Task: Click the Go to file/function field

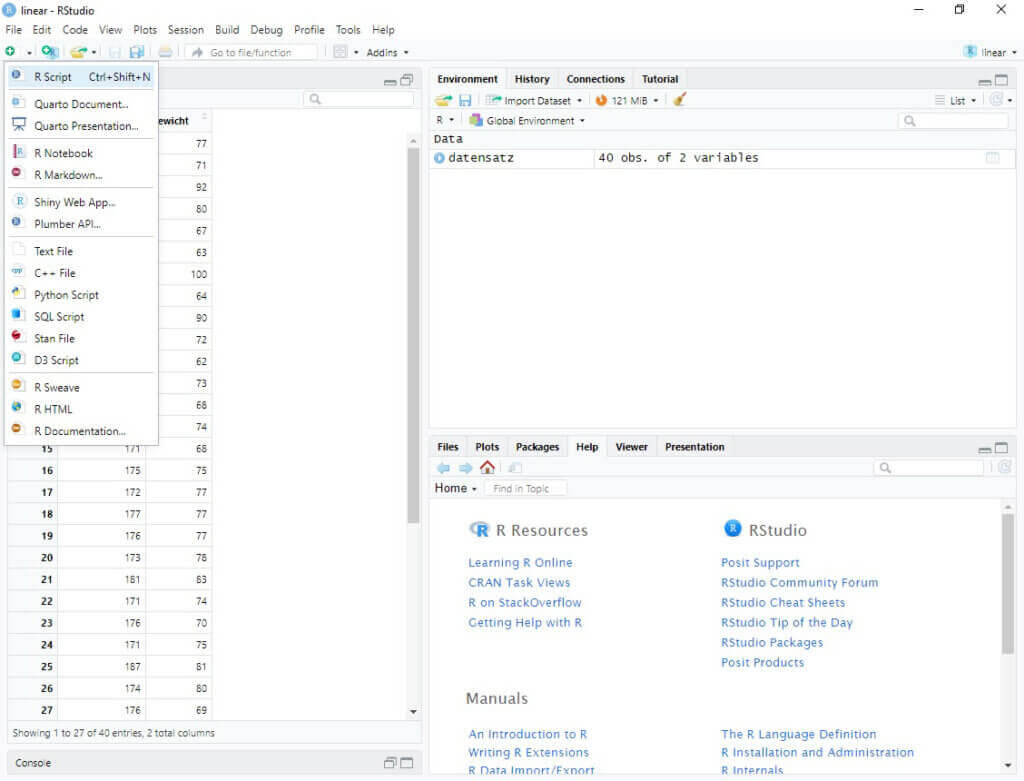Action: pyautogui.click(x=251, y=52)
